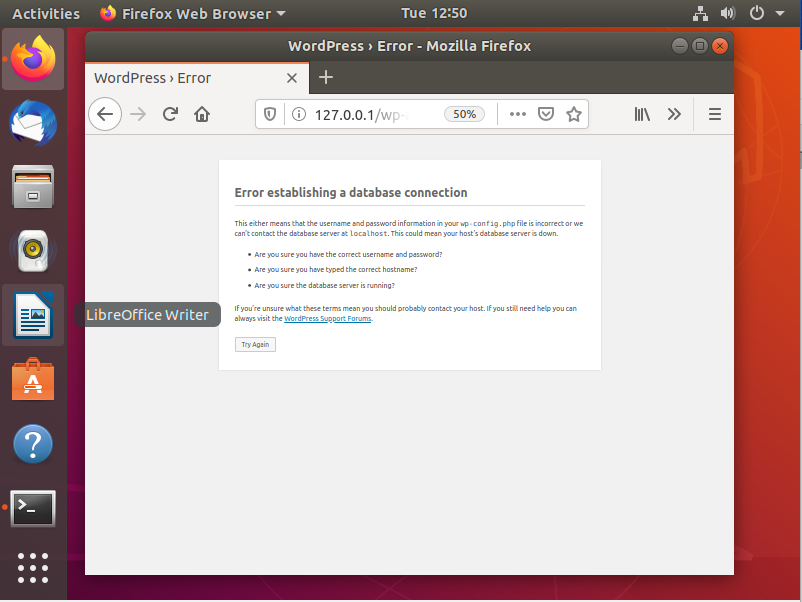Open the Library bookmarks and history icon
Screen dimensions: 802x602
coord(642,114)
